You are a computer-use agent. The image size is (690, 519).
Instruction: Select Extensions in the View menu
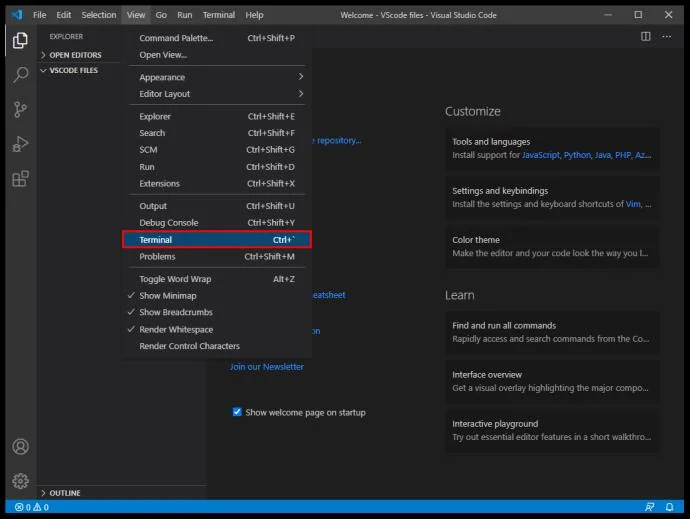point(217,184)
